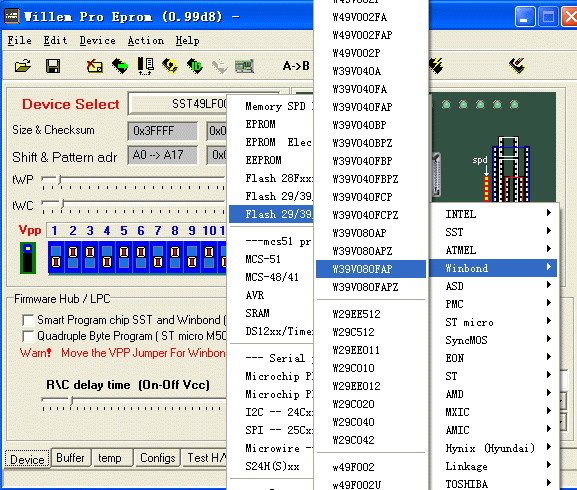The height and width of the screenshot is (490, 577).
Task: Click the A0 --> A17 shift field
Action: pyautogui.click(x=162, y=155)
